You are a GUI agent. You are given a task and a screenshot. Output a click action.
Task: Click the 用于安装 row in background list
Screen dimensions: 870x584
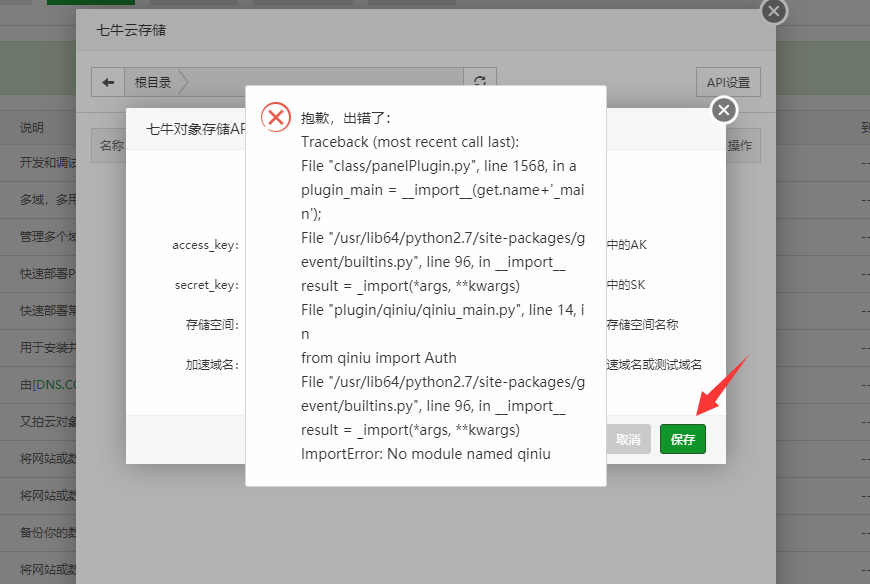(x=48, y=348)
